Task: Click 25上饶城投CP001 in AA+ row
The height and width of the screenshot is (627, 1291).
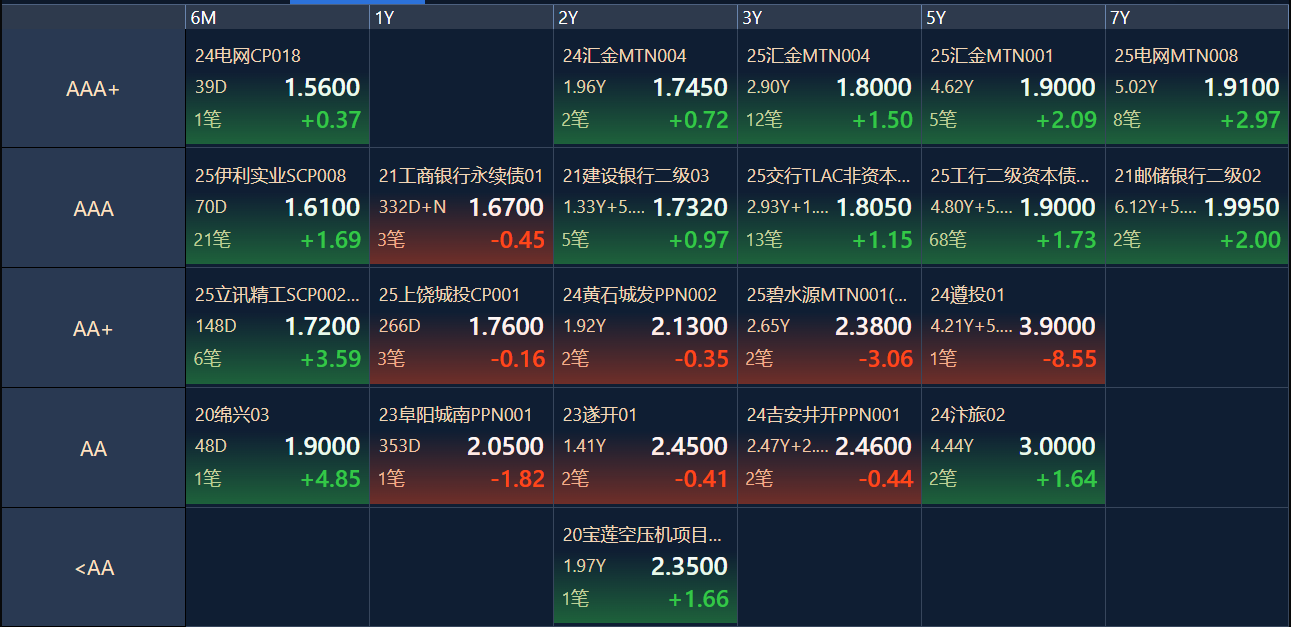Action: [461, 327]
